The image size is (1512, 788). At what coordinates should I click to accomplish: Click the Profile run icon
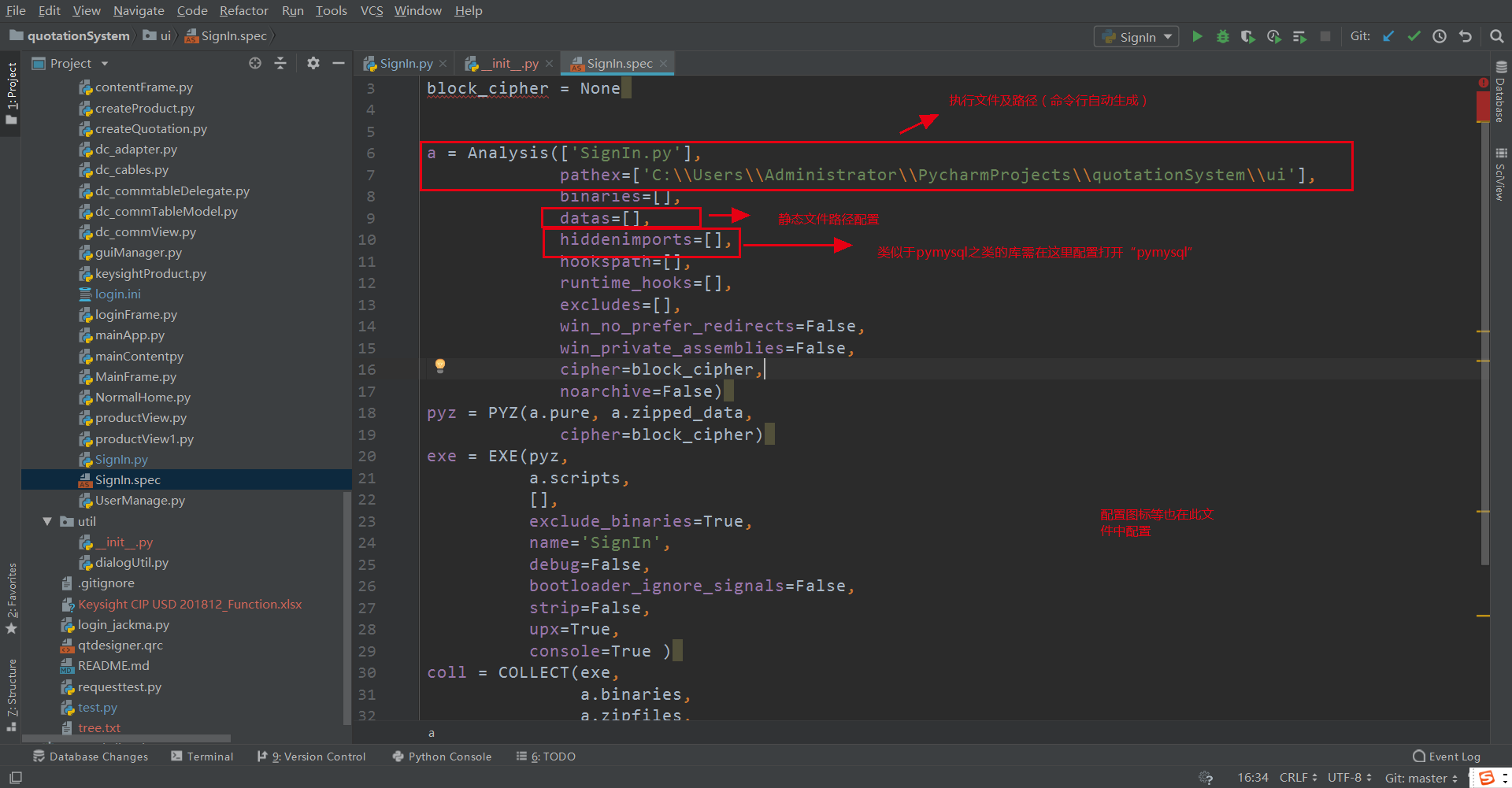pos(1273,36)
